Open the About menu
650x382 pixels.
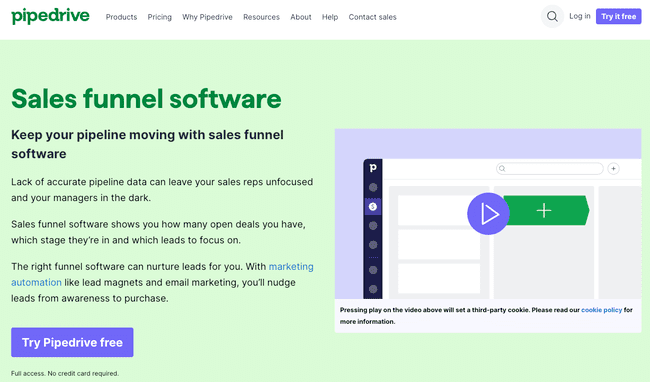tap(301, 17)
